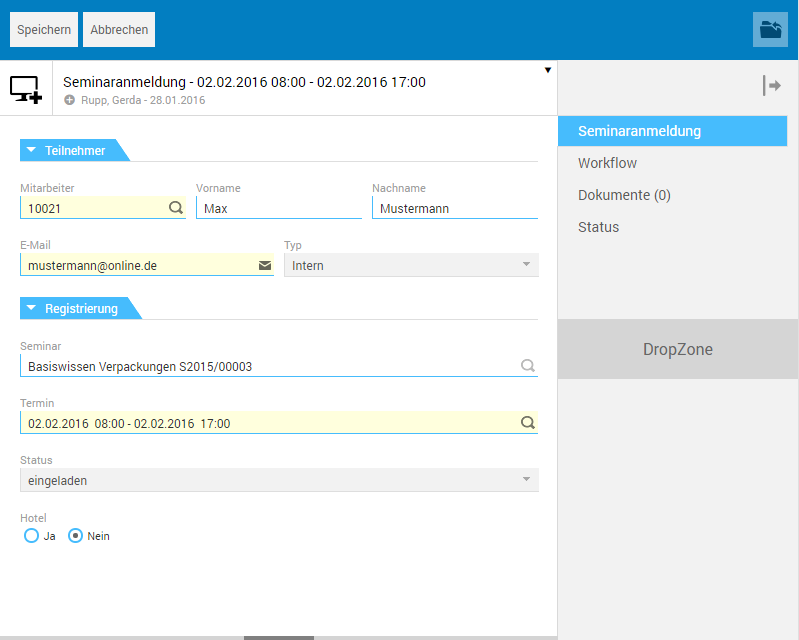Click the plus icon beside Rupp, Gerda
Image resolution: width=799 pixels, height=640 pixels.
coord(69,100)
